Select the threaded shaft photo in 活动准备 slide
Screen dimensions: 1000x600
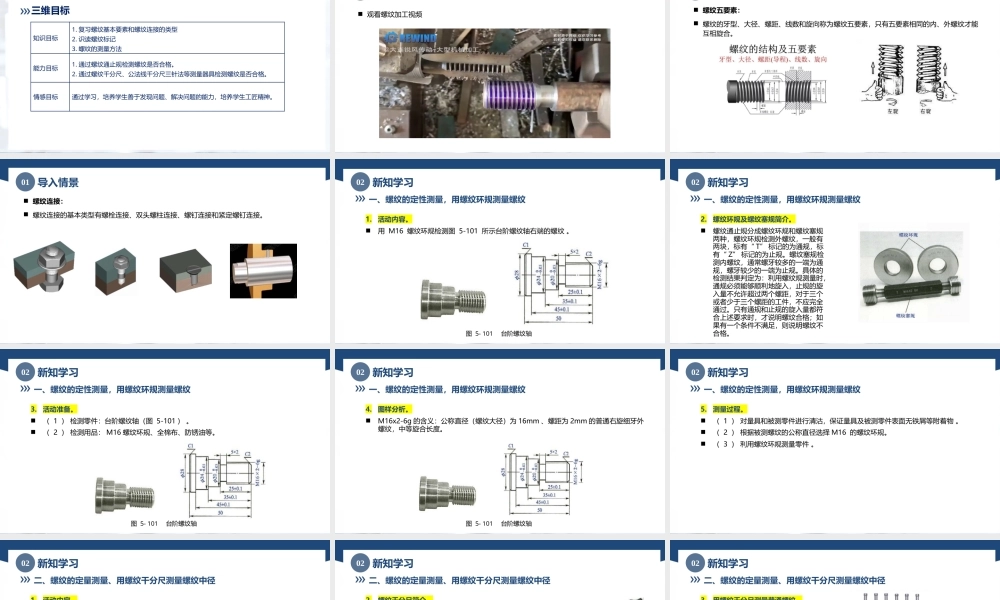(x=124, y=495)
